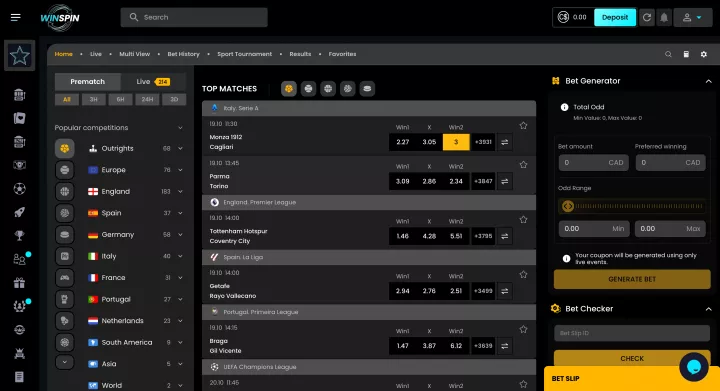
Task: Click the GENERATE BET button
Action: tap(632, 279)
